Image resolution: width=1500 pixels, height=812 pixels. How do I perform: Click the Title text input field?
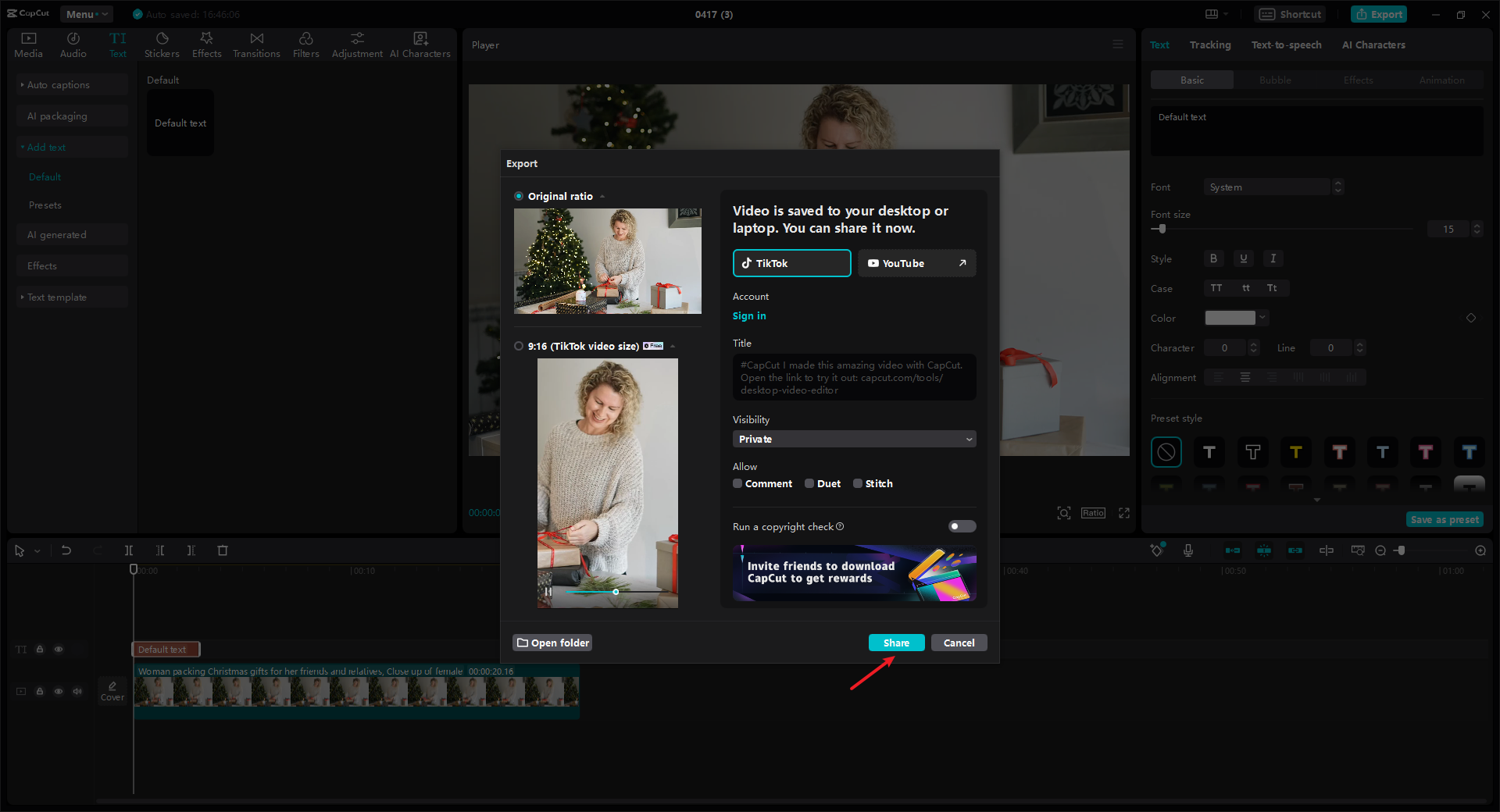(855, 377)
